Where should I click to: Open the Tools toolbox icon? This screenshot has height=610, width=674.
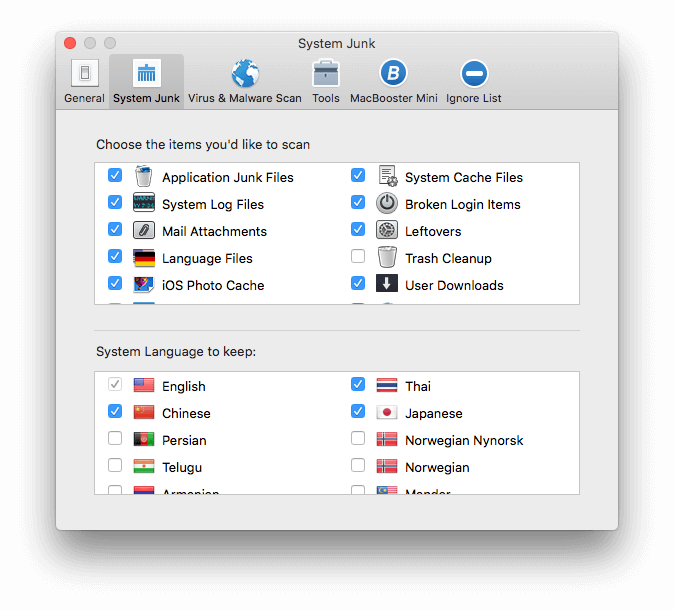[x=325, y=75]
